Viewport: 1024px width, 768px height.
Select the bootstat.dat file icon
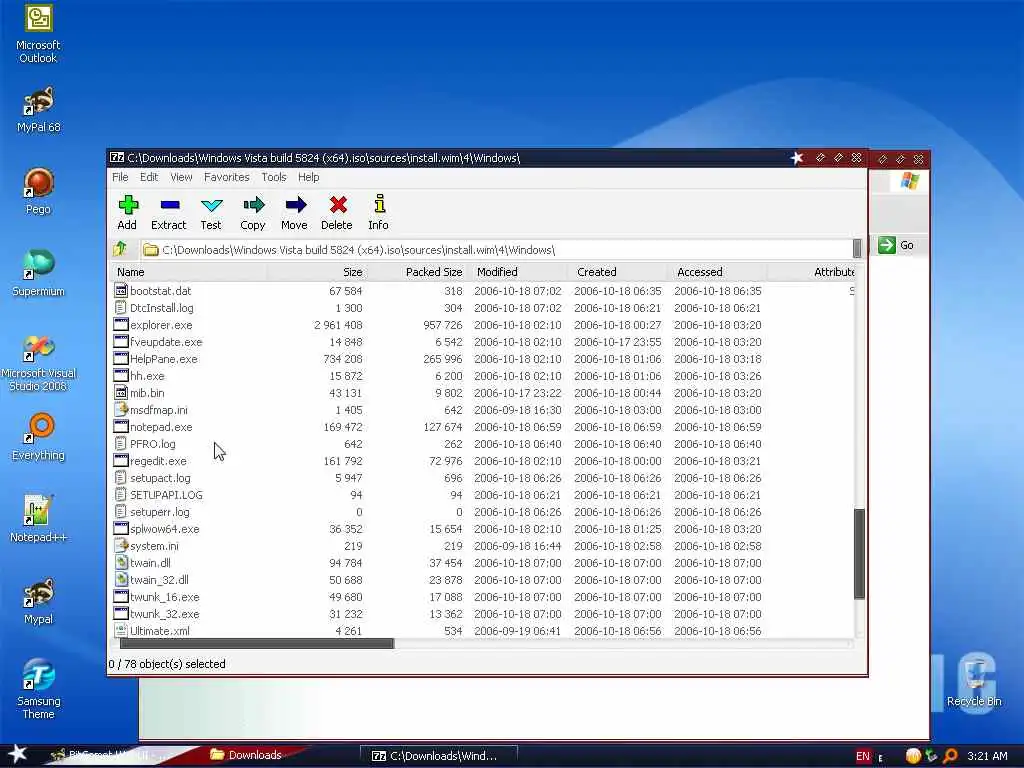tap(121, 291)
